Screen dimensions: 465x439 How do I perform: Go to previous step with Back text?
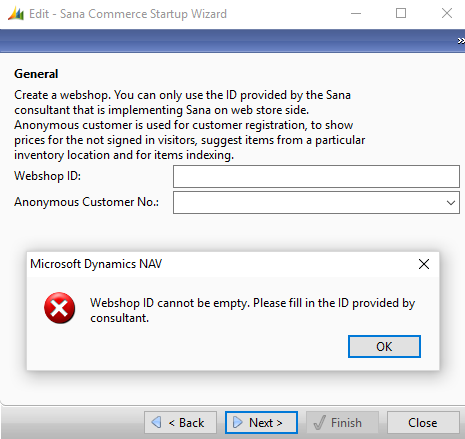click(x=186, y=423)
